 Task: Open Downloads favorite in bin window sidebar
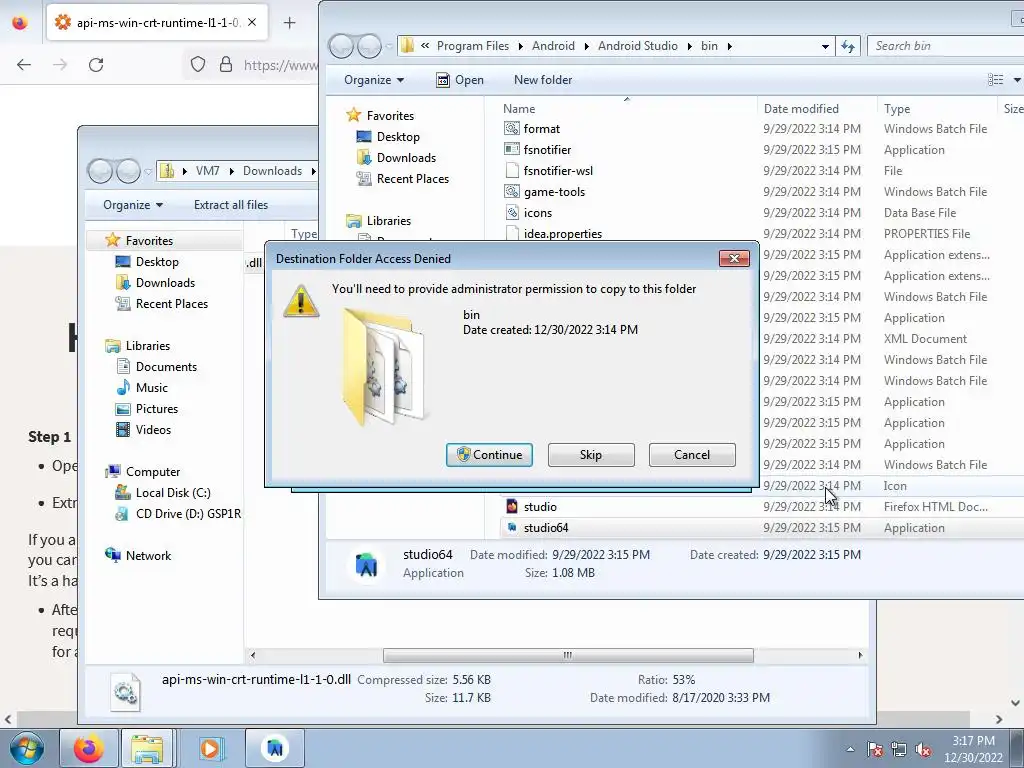coord(406,157)
